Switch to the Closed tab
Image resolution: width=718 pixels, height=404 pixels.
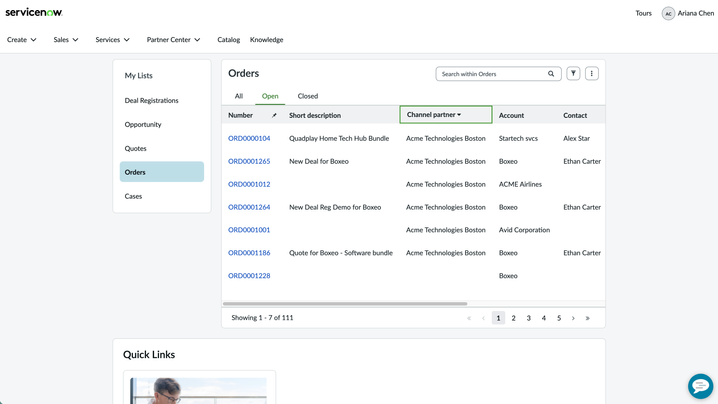[x=308, y=96]
